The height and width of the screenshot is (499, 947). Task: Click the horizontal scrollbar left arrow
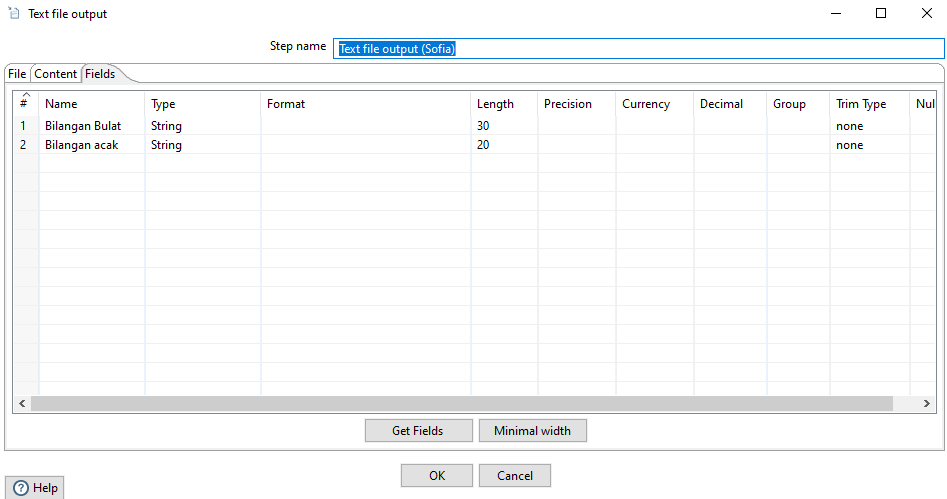click(x=22, y=404)
